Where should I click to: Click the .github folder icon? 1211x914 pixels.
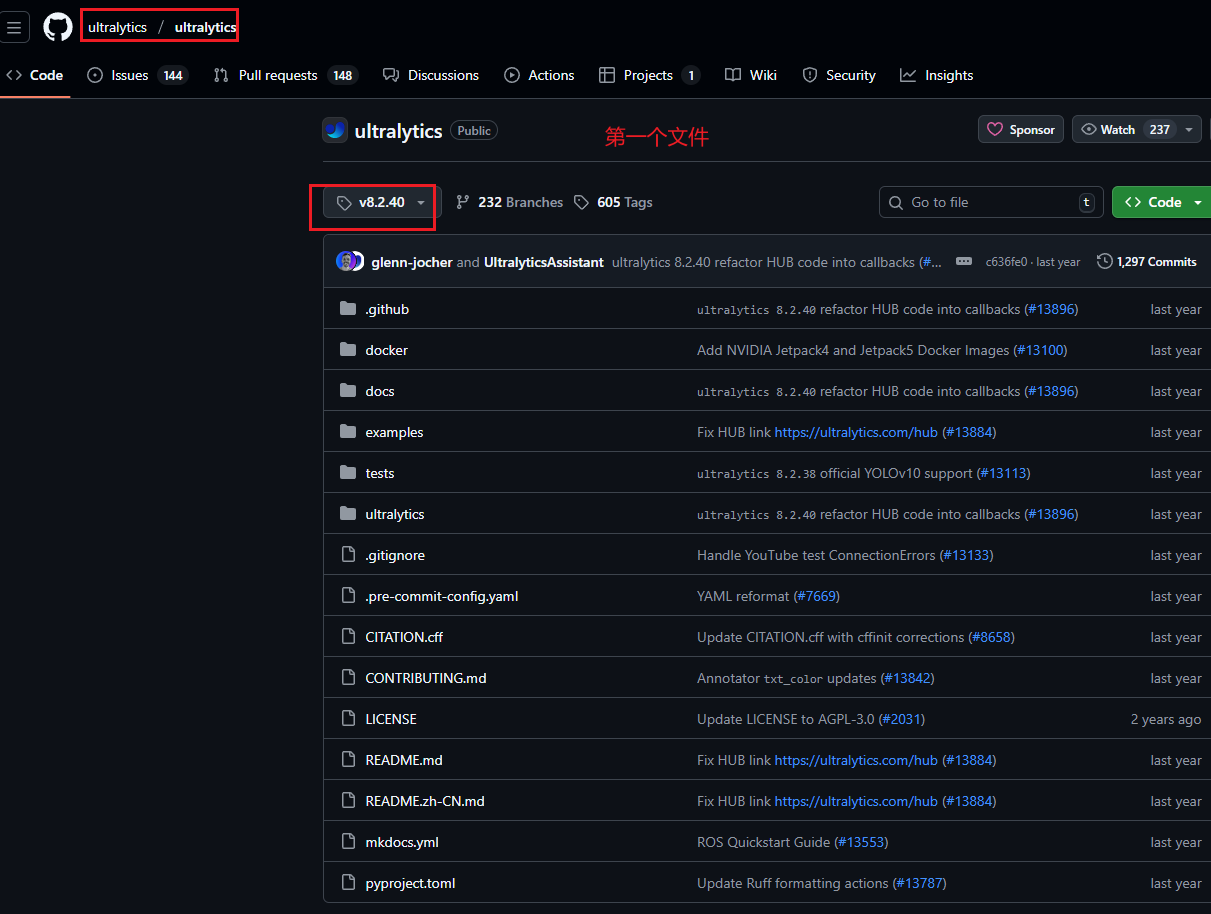click(348, 309)
